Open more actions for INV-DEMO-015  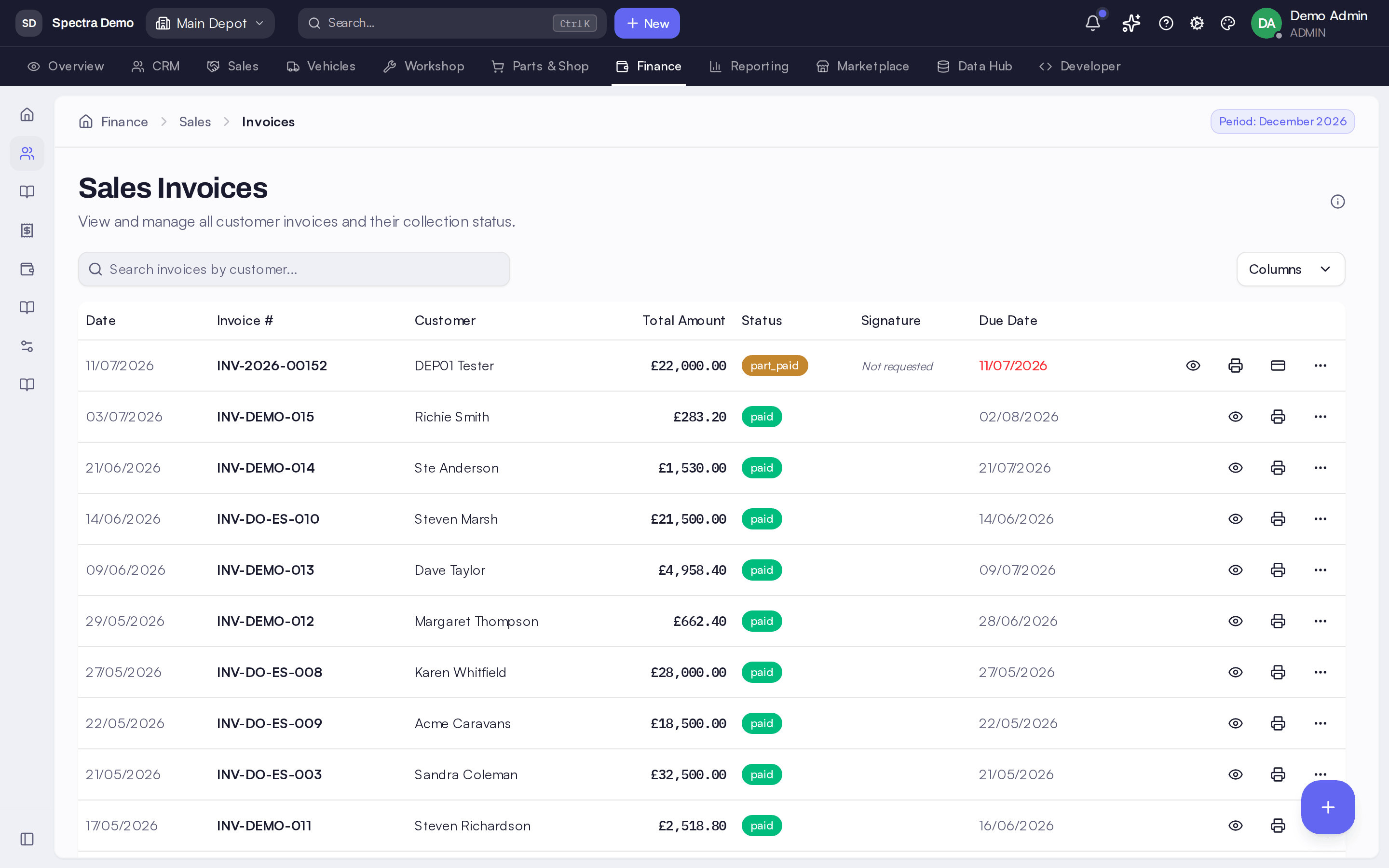tap(1320, 417)
